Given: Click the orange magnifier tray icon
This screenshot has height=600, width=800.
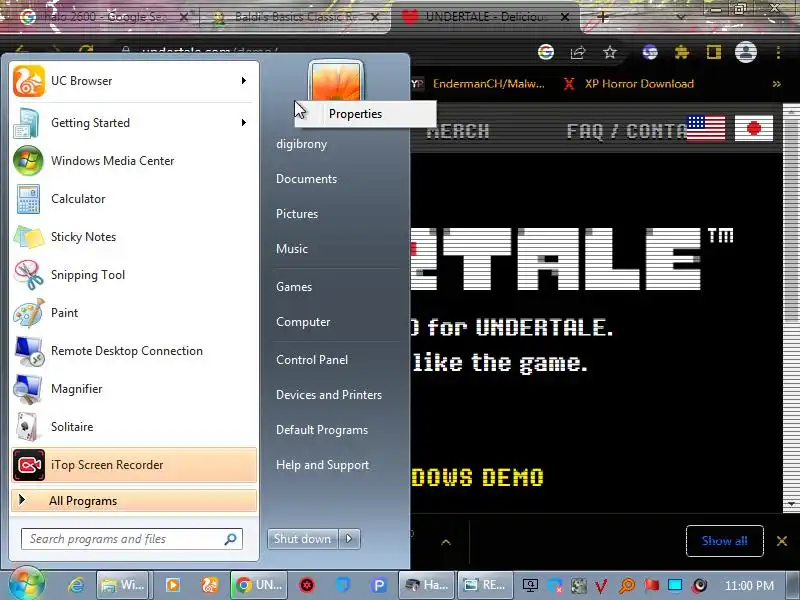Looking at the screenshot, I should pyautogui.click(x=627, y=586).
